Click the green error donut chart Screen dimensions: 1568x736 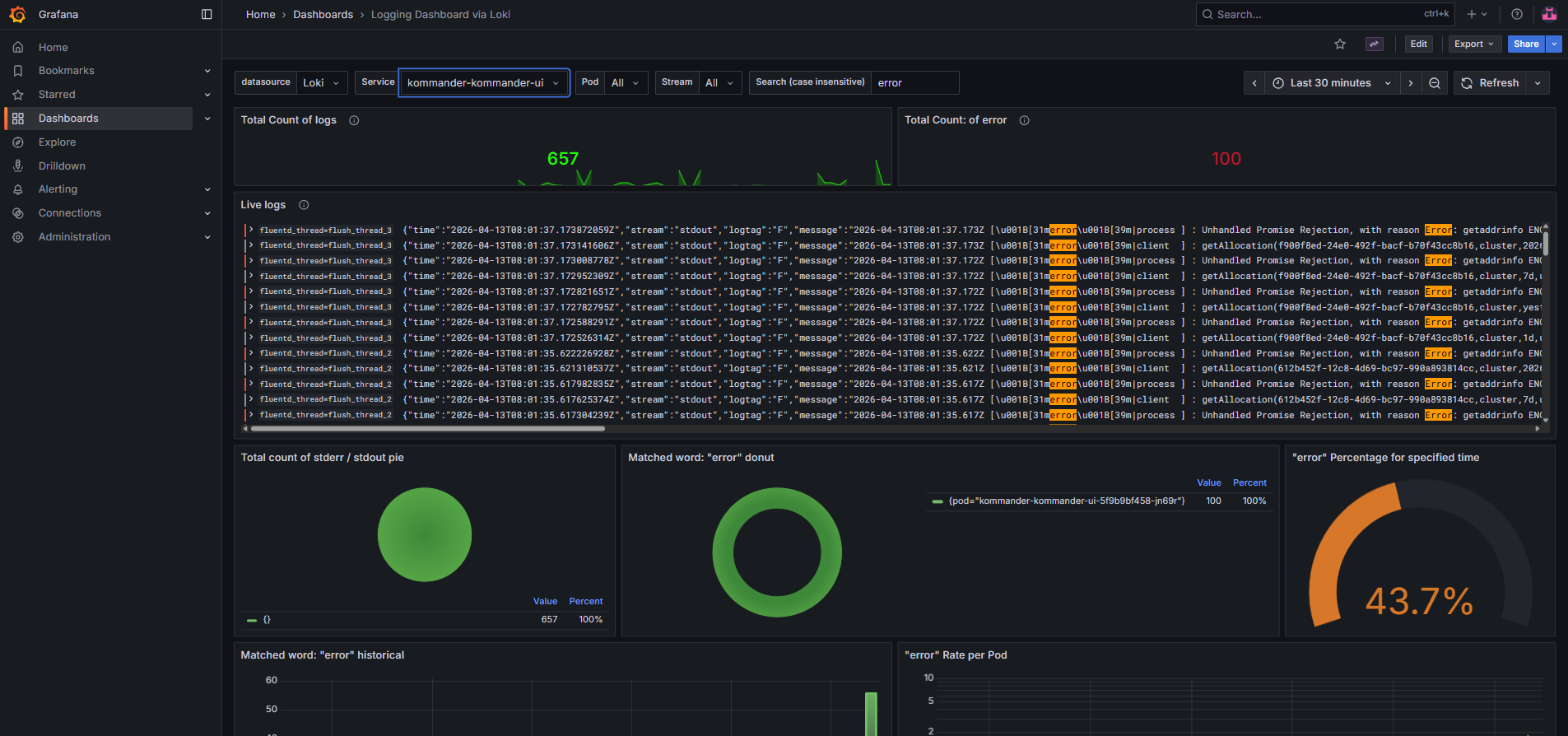tap(777, 552)
